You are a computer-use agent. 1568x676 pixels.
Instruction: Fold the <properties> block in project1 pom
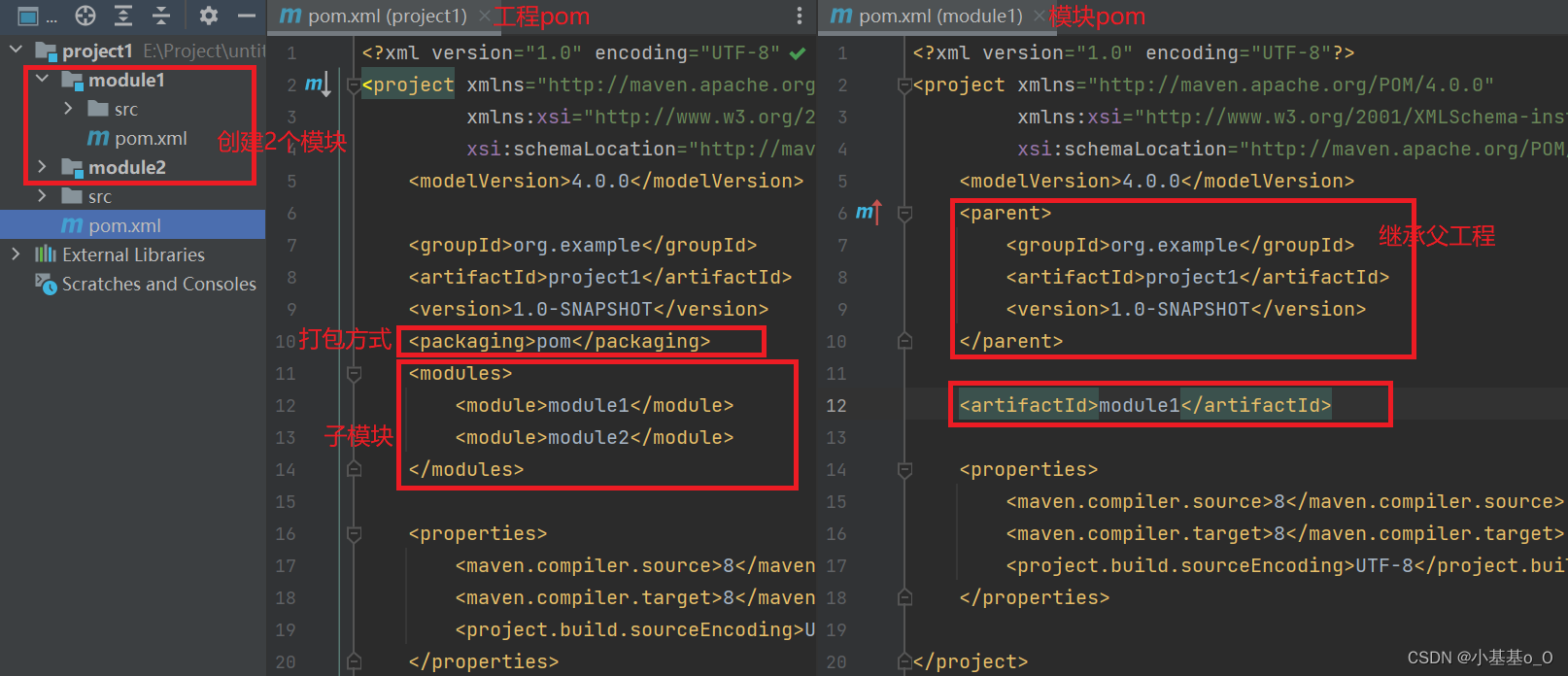coord(354,534)
